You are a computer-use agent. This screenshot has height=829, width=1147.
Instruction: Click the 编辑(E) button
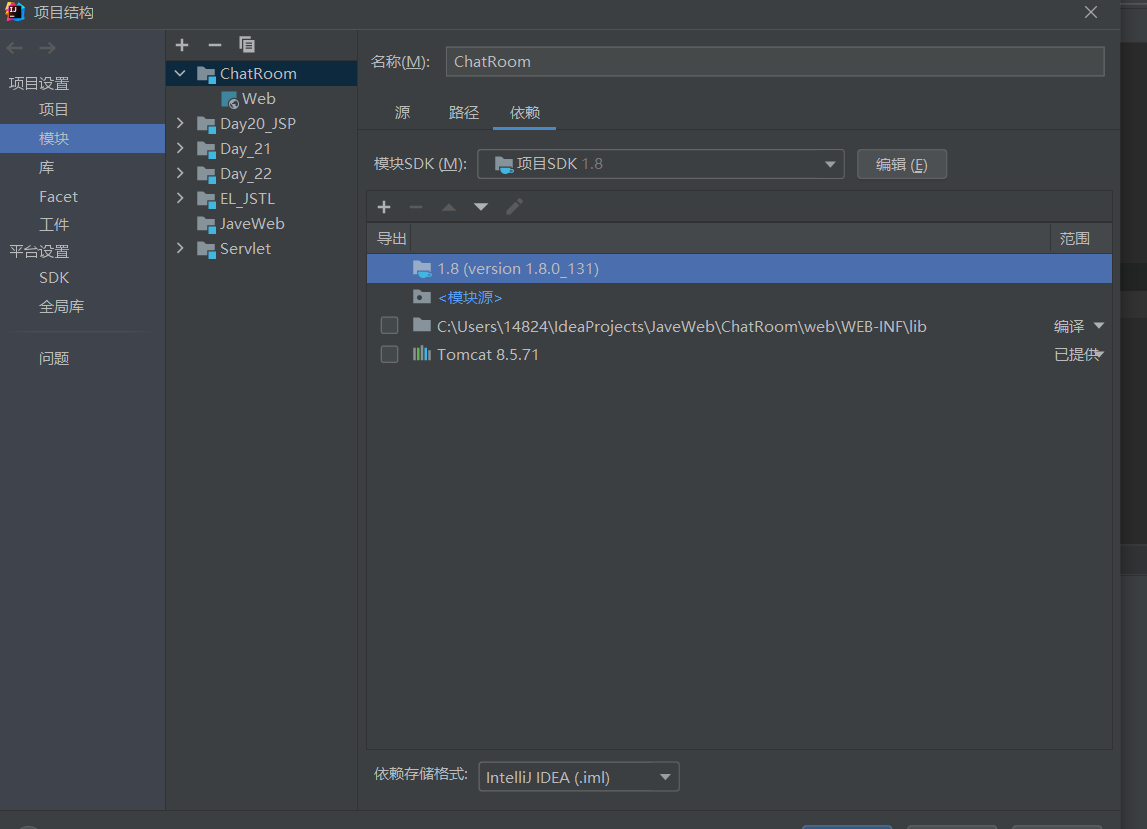click(901, 164)
